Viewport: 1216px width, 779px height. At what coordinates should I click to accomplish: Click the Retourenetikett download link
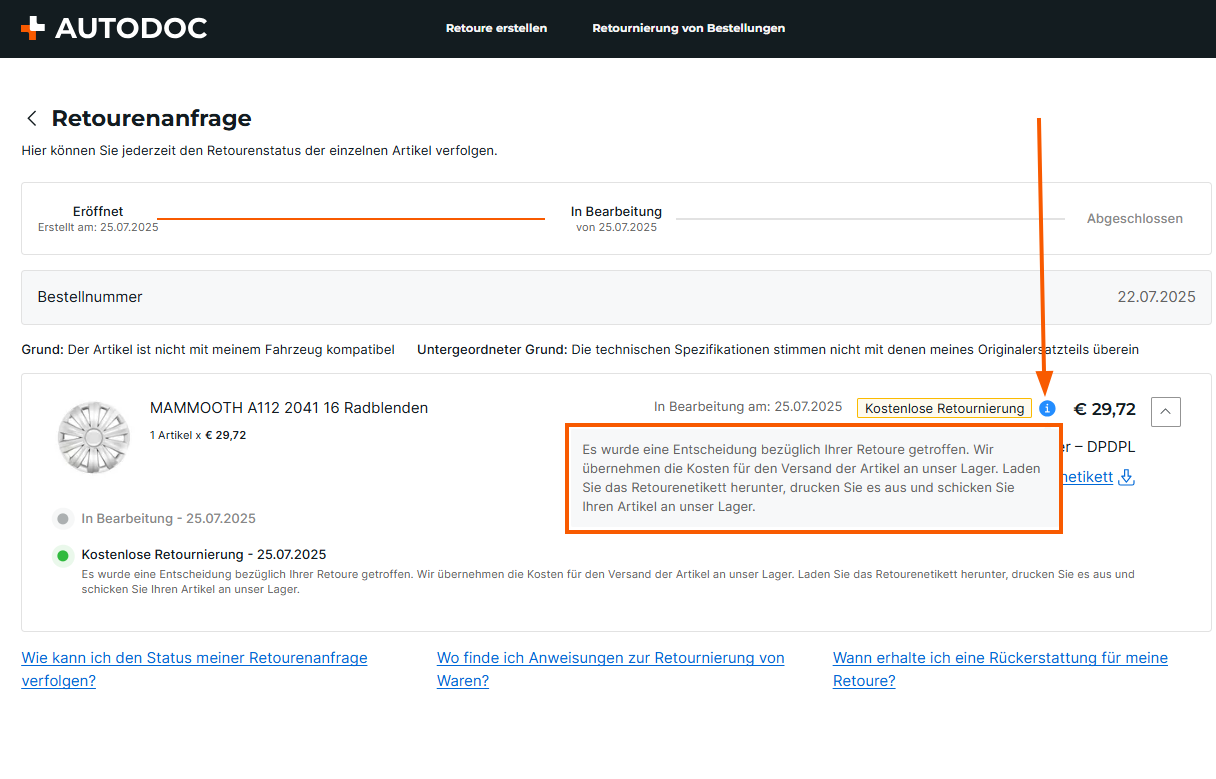1086,477
